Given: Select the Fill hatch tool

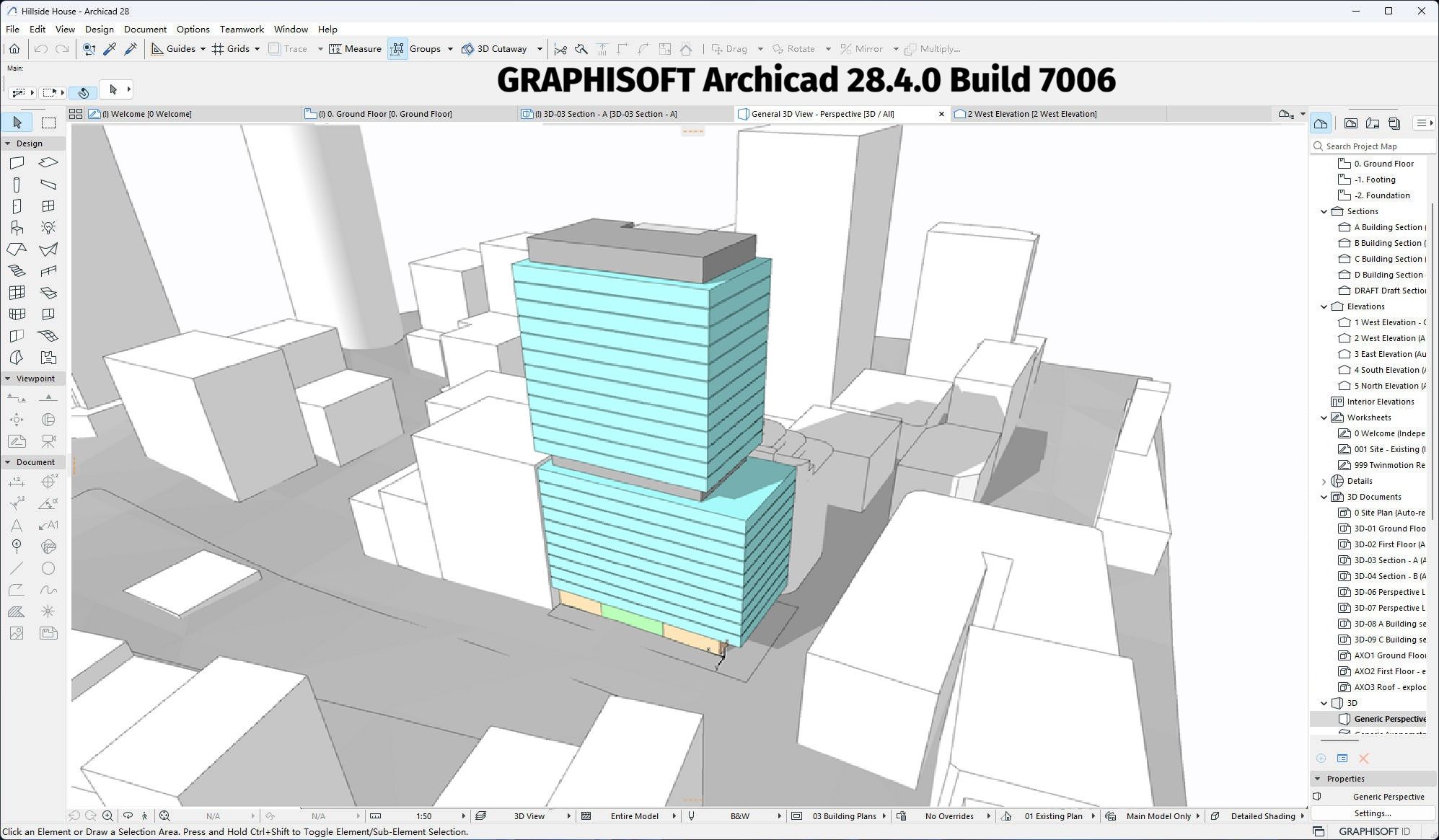Looking at the screenshot, I should (17, 611).
